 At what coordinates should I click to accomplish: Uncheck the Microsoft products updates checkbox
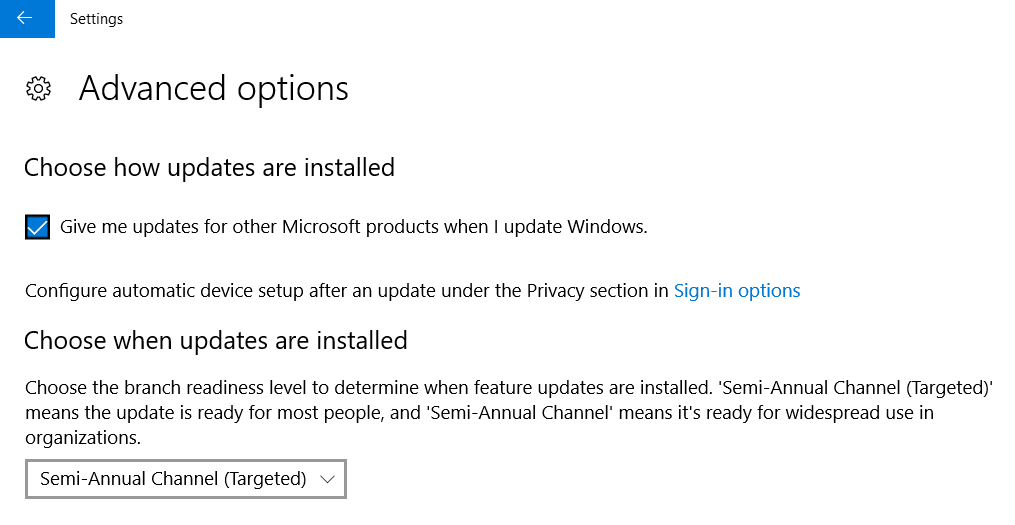tap(37, 227)
